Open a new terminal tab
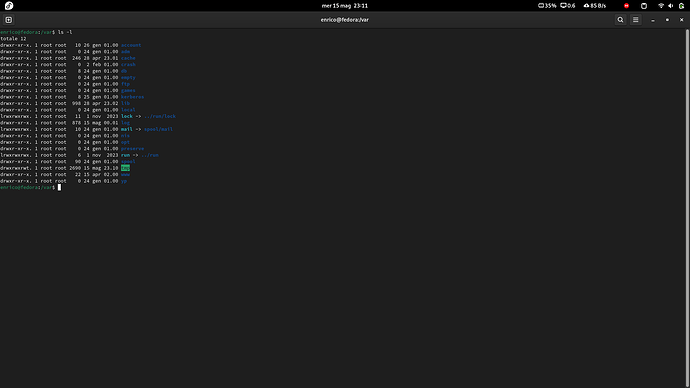The height and width of the screenshot is (388, 690). click(x=8, y=20)
